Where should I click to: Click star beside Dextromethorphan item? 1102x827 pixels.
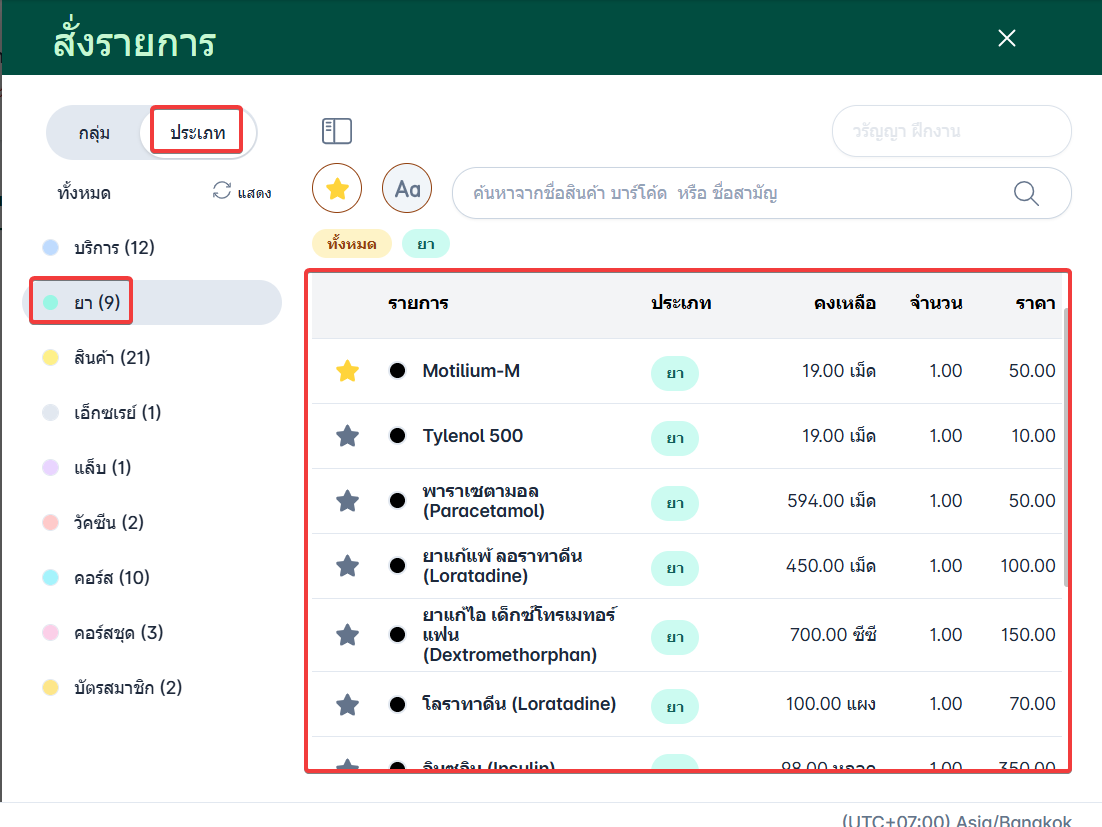pos(347,635)
